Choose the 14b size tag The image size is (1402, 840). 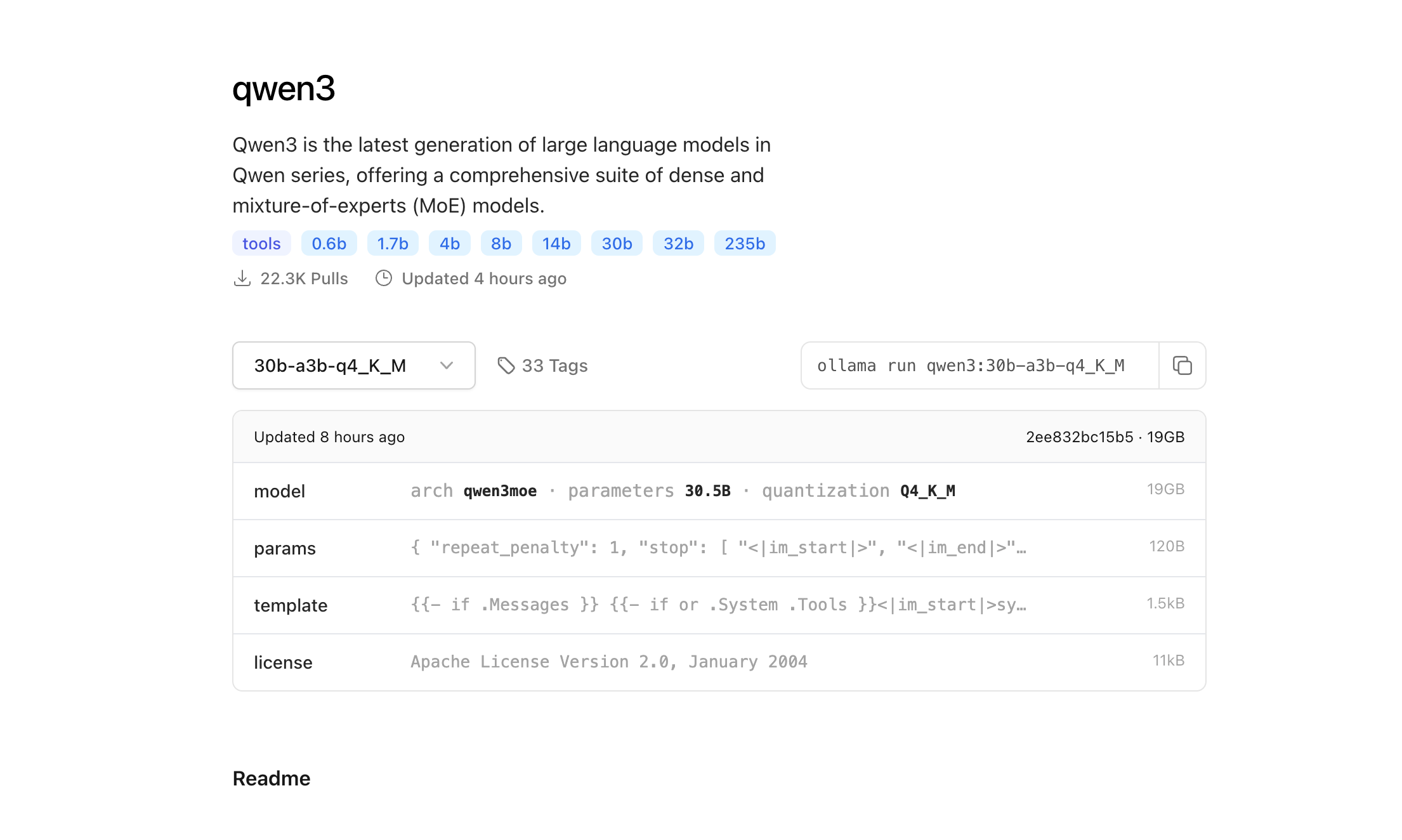pos(556,244)
